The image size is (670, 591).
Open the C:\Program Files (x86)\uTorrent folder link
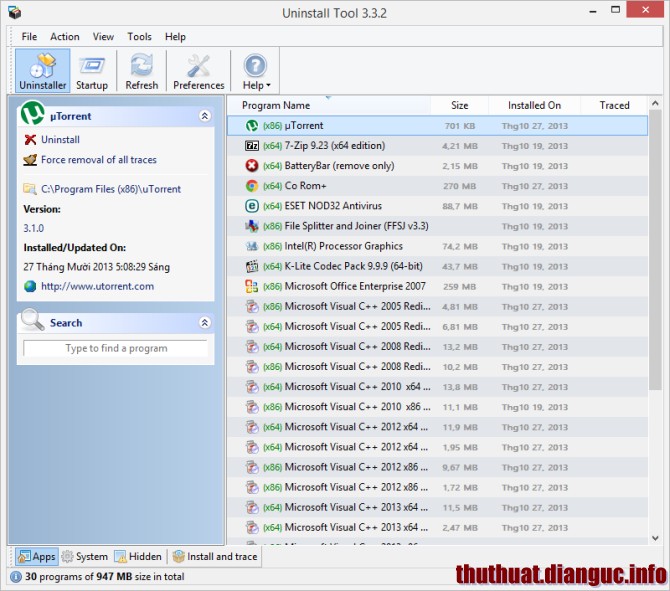[x=111, y=189]
